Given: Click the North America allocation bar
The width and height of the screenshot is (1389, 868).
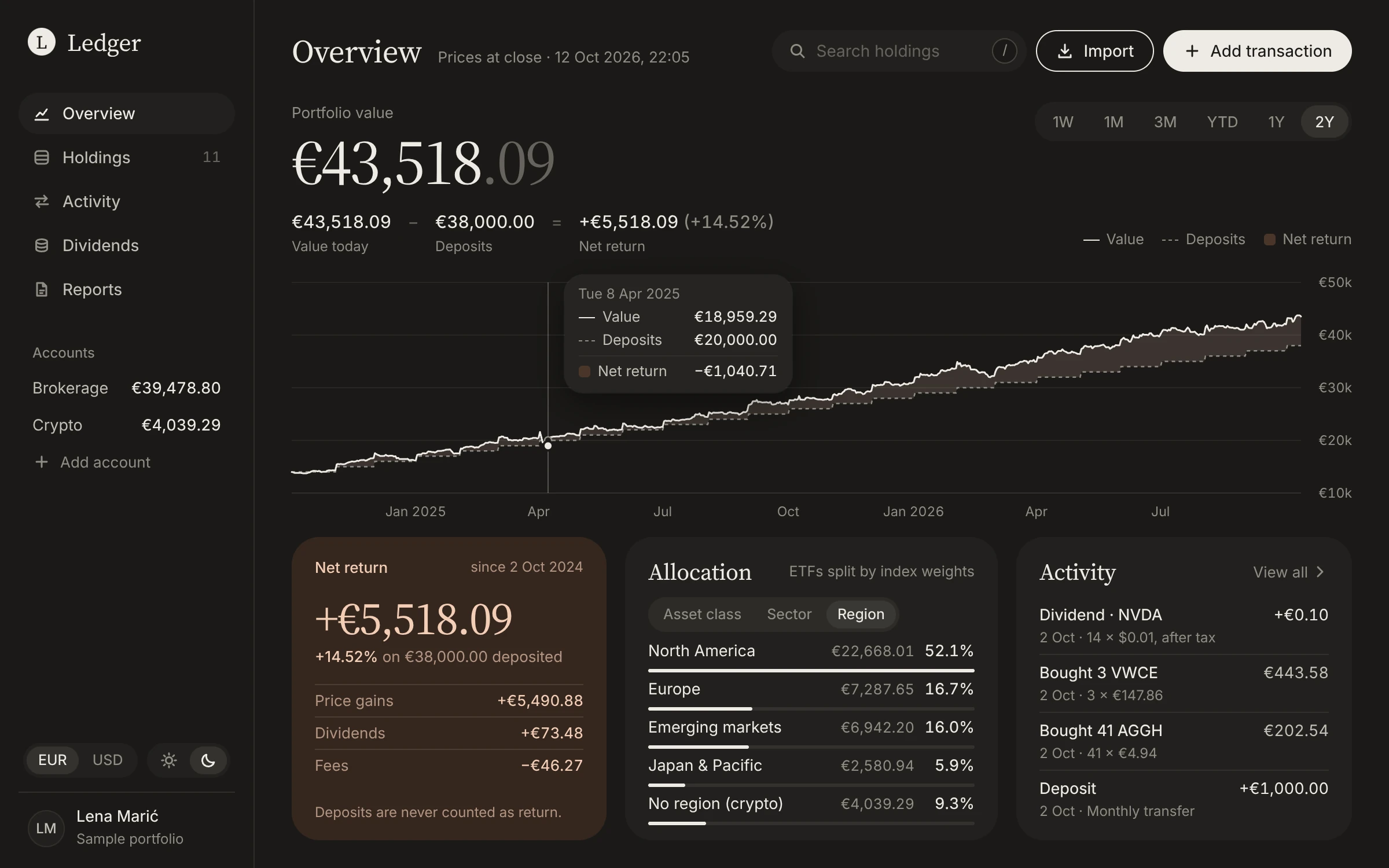Looking at the screenshot, I should (x=811, y=670).
